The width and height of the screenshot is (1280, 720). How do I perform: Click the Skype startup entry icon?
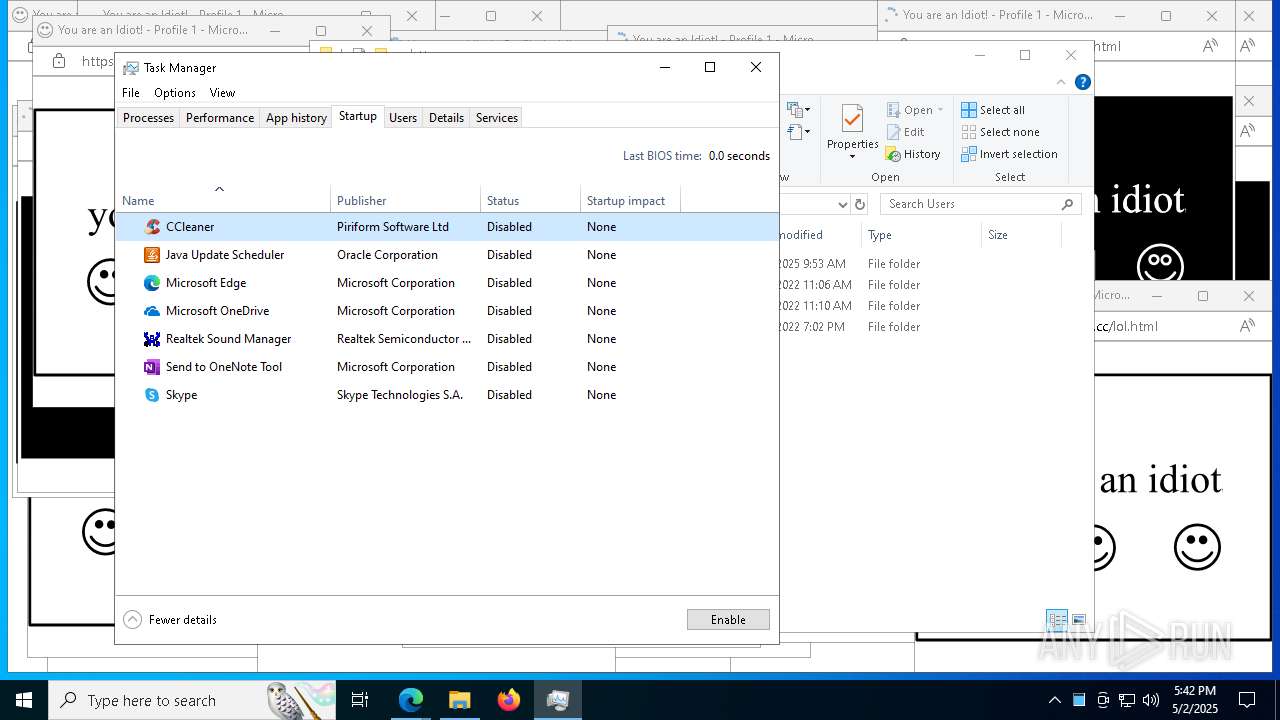tap(152, 395)
